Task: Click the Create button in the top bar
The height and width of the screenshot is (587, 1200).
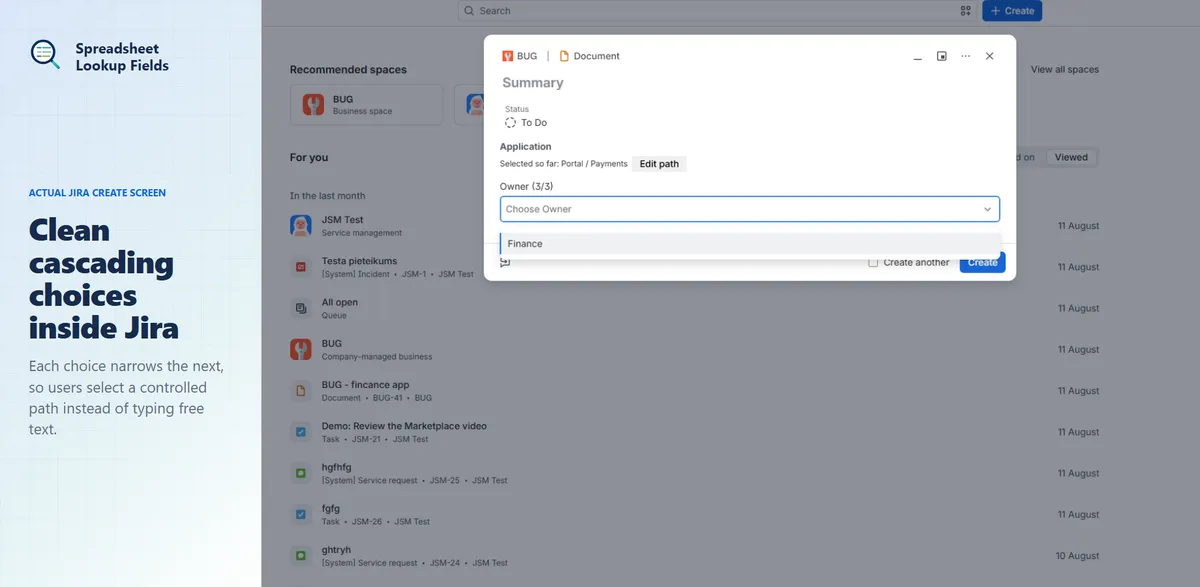Action: (1012, 11)
